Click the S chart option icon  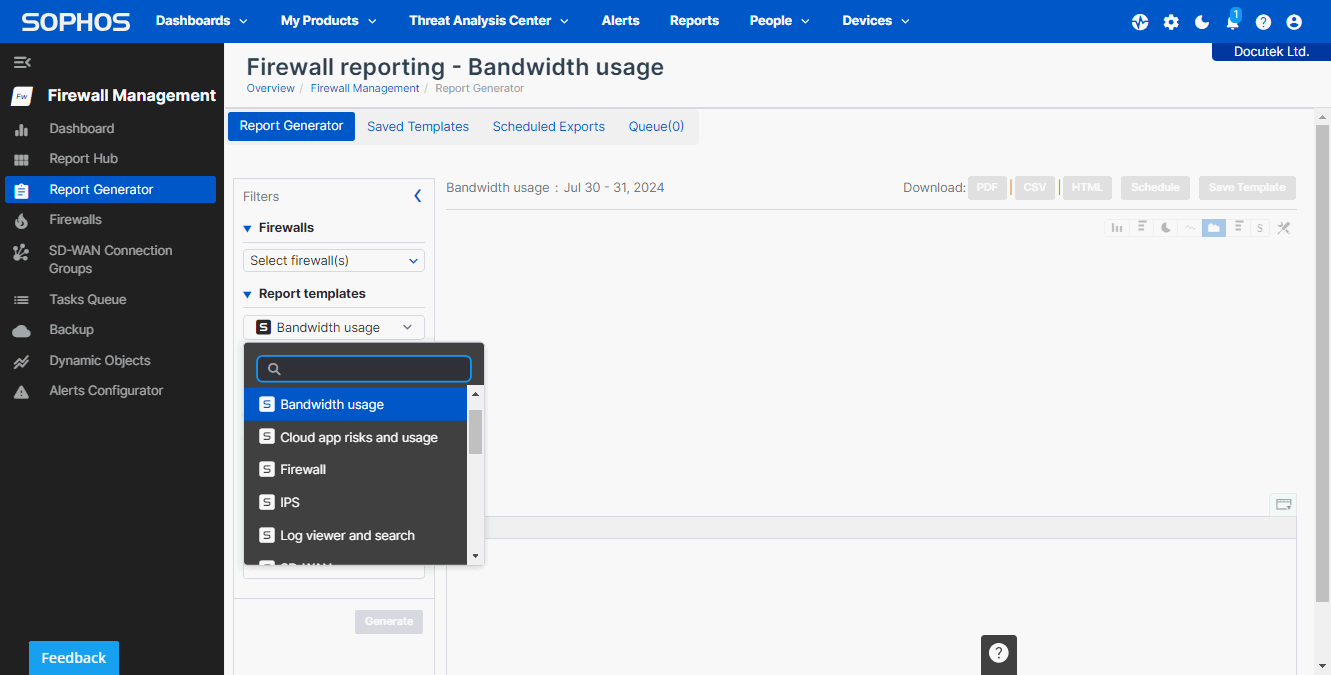tap(1260, 228)
